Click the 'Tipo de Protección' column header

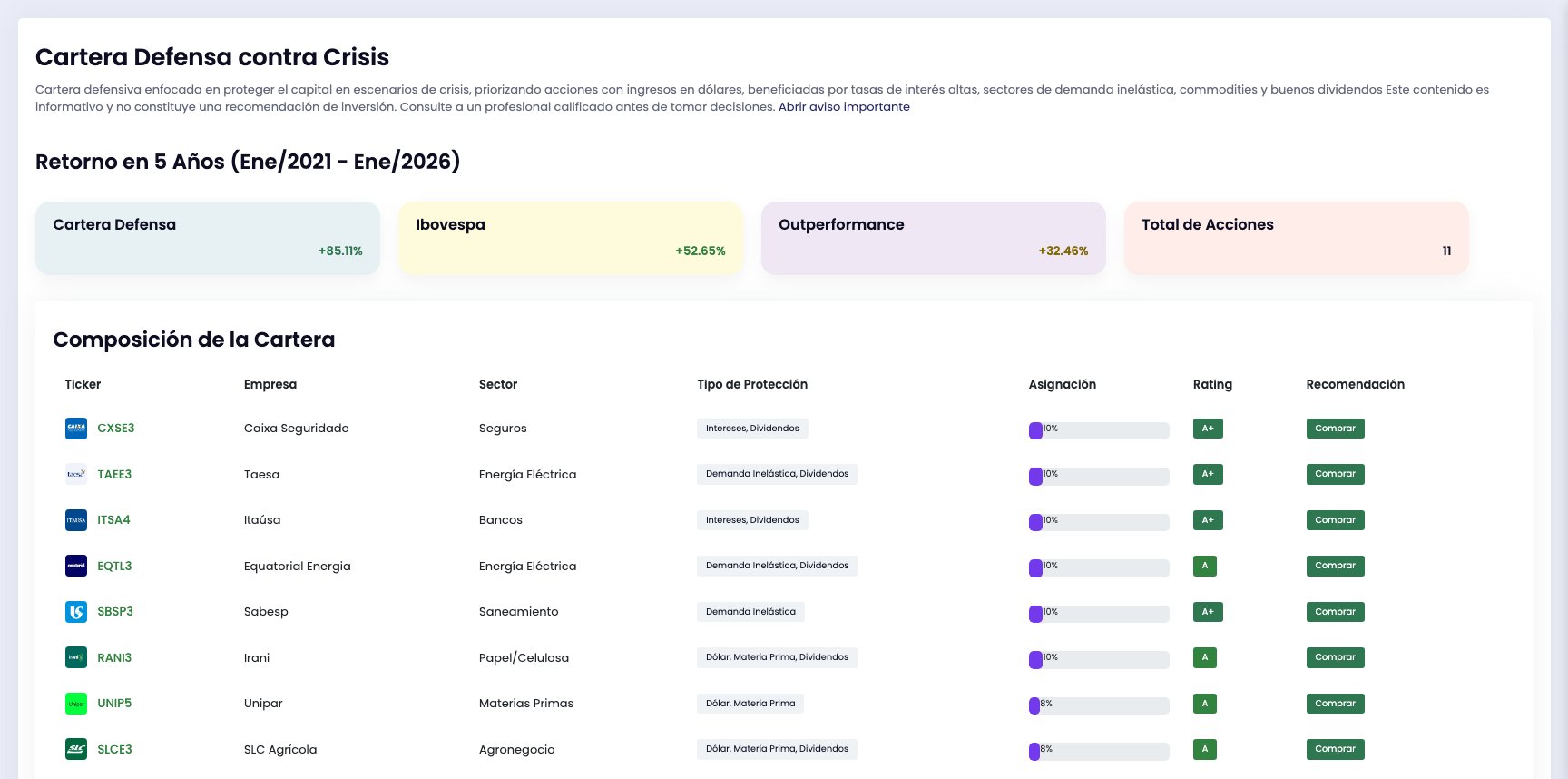coord(752,385)
